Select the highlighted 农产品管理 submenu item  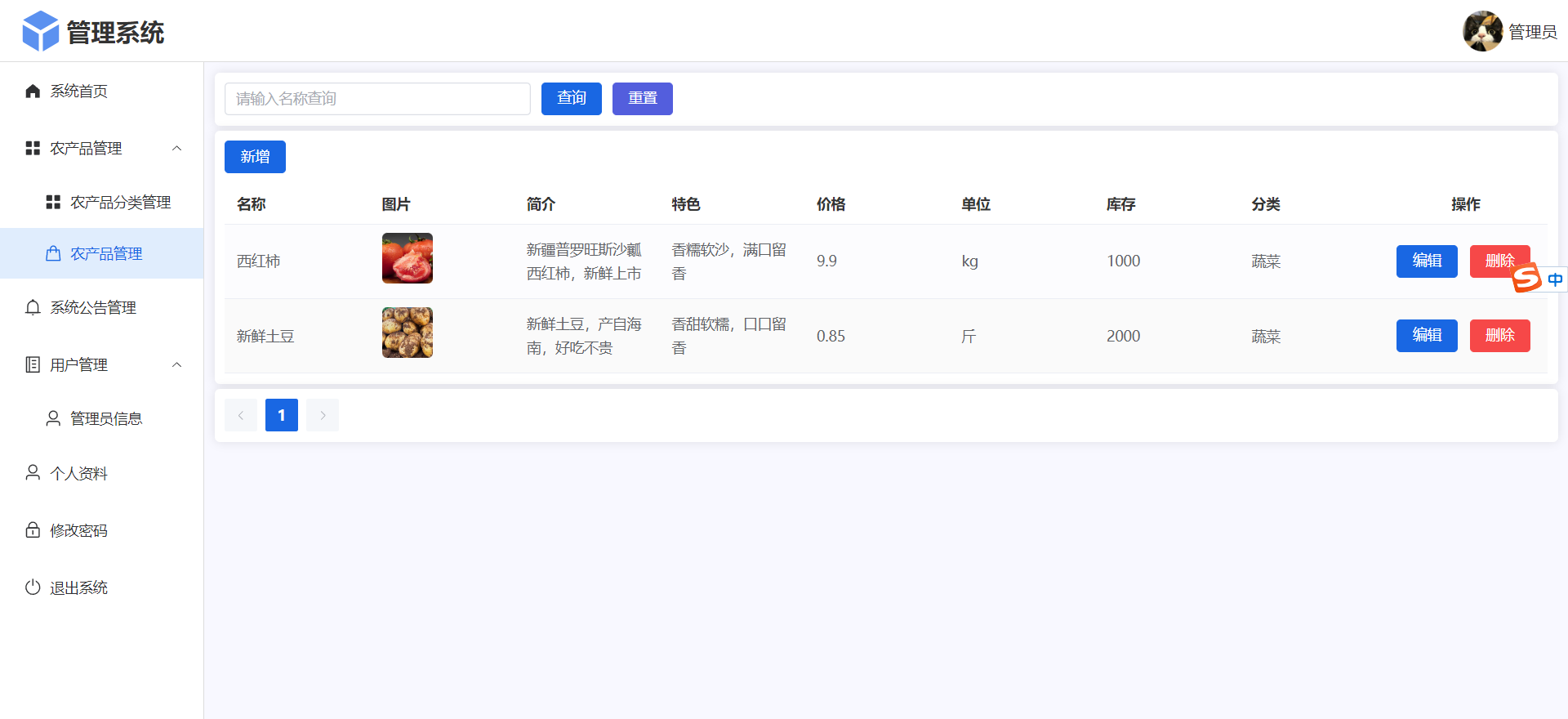(101, 253)
